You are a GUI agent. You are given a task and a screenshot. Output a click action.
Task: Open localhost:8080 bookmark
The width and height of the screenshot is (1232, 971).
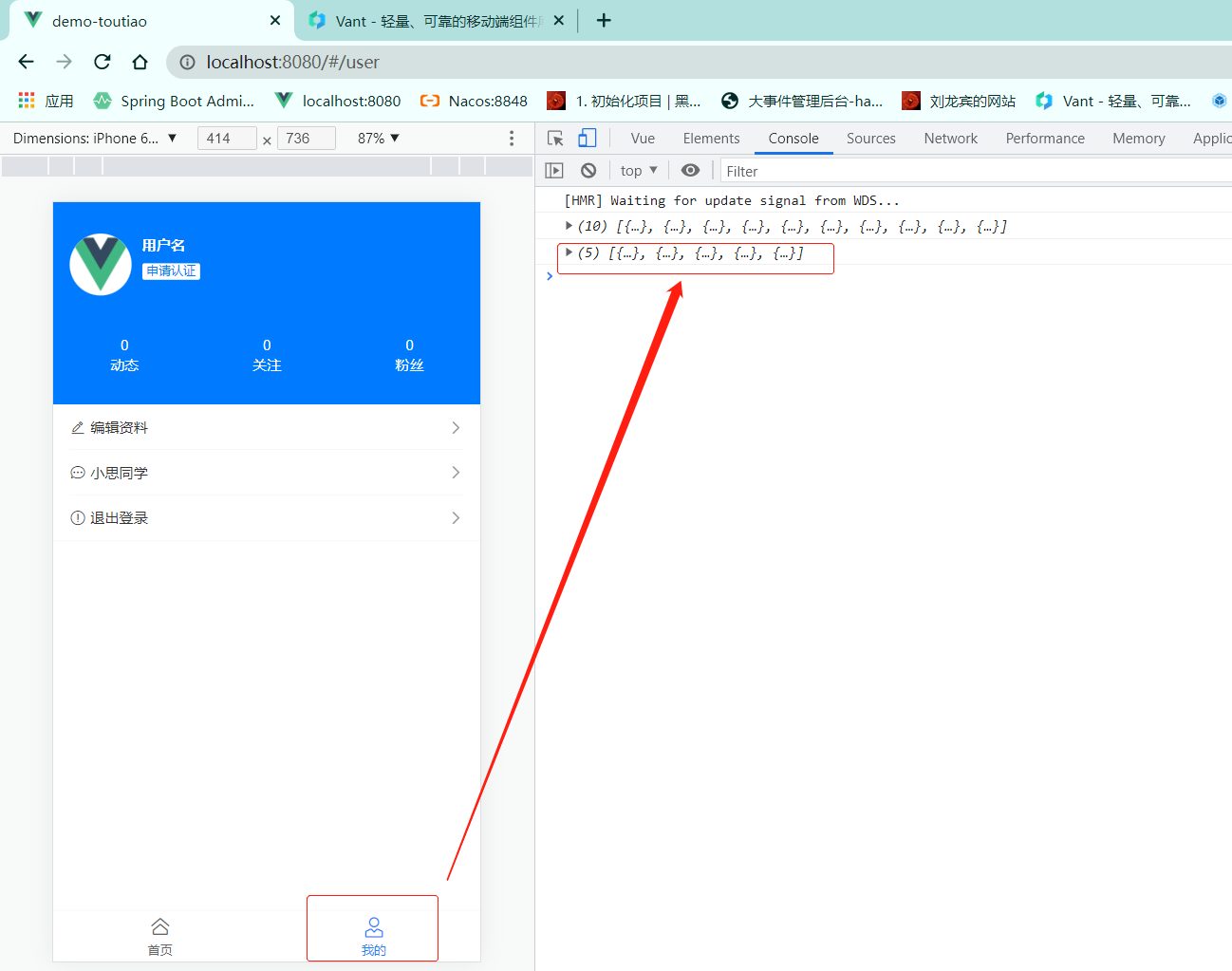(338, 101)
